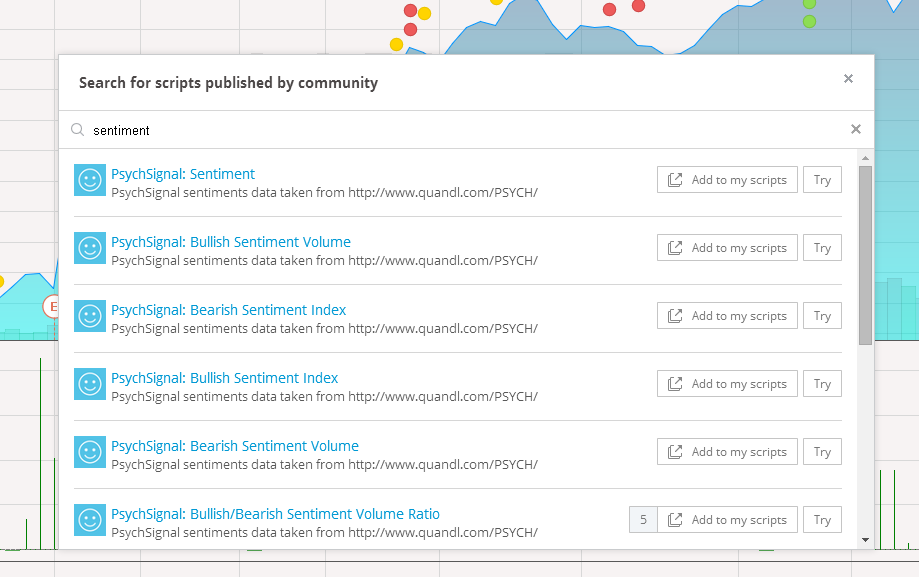This screenshot has height=577, width=919.
Task: Click the count badge showing 5
Action: pyautogui.click(x=643, y=520)
